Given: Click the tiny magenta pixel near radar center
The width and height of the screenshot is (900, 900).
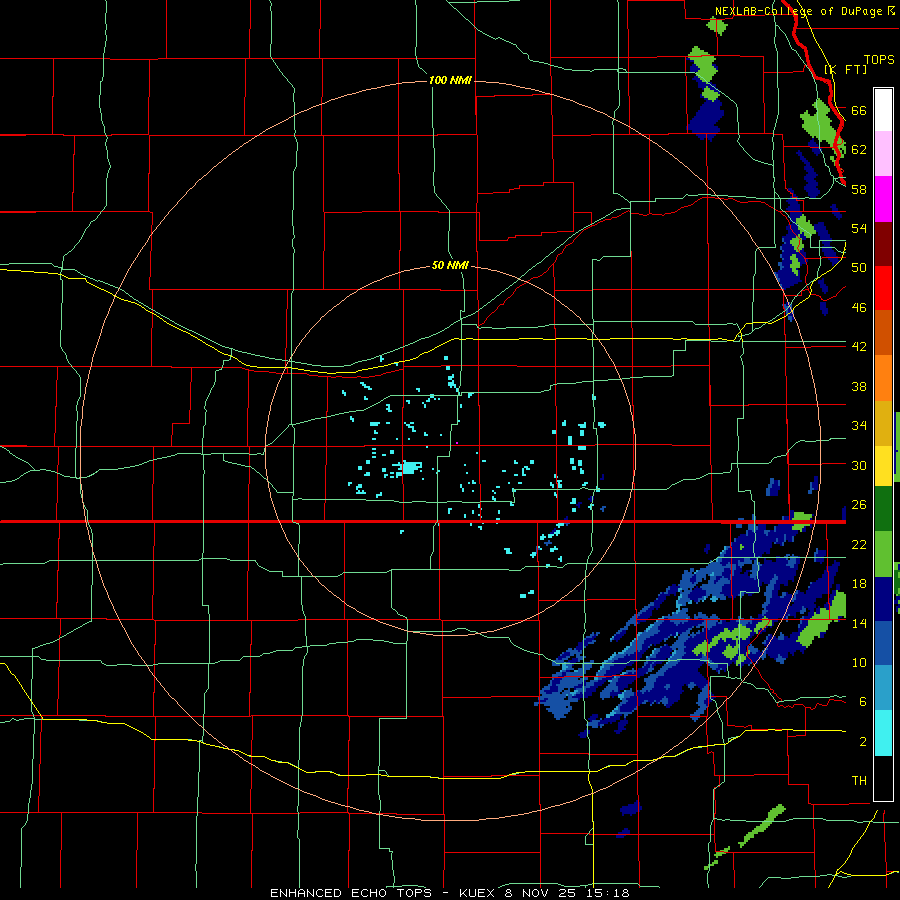Looking at the screenshot, I should (x=456, y=443).
